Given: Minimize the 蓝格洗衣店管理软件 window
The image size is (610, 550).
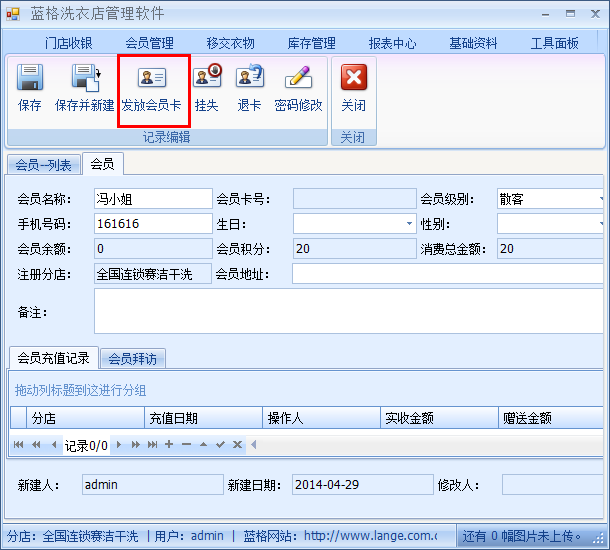Looking at the screenshot, I should tap(545, 15).
